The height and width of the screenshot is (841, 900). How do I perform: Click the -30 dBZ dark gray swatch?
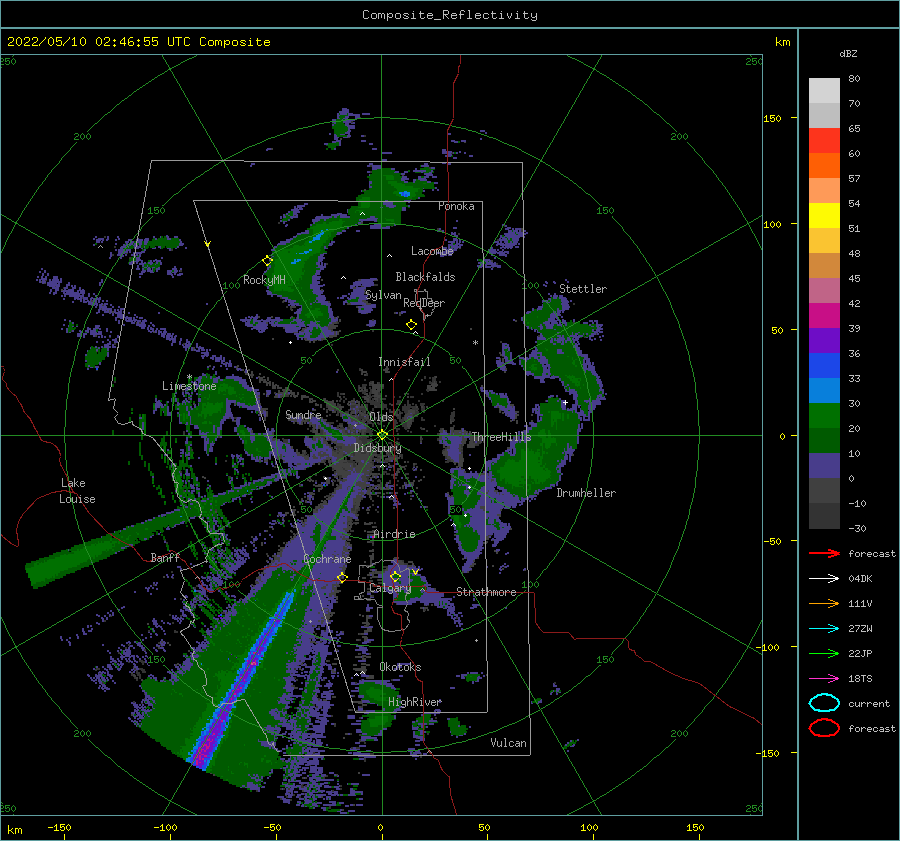point(824,516)
